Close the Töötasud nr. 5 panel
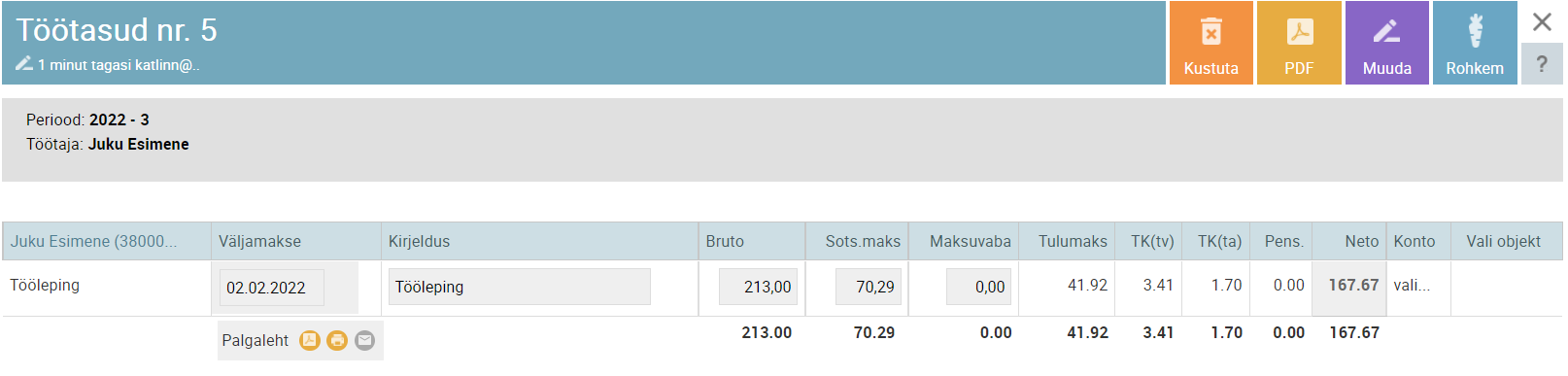 [1542, 21]
